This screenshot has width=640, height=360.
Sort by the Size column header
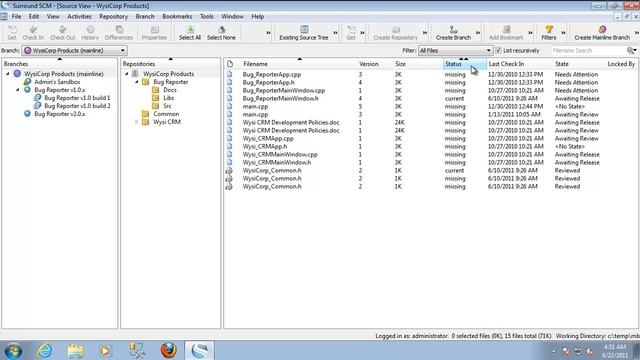point(400,64)
